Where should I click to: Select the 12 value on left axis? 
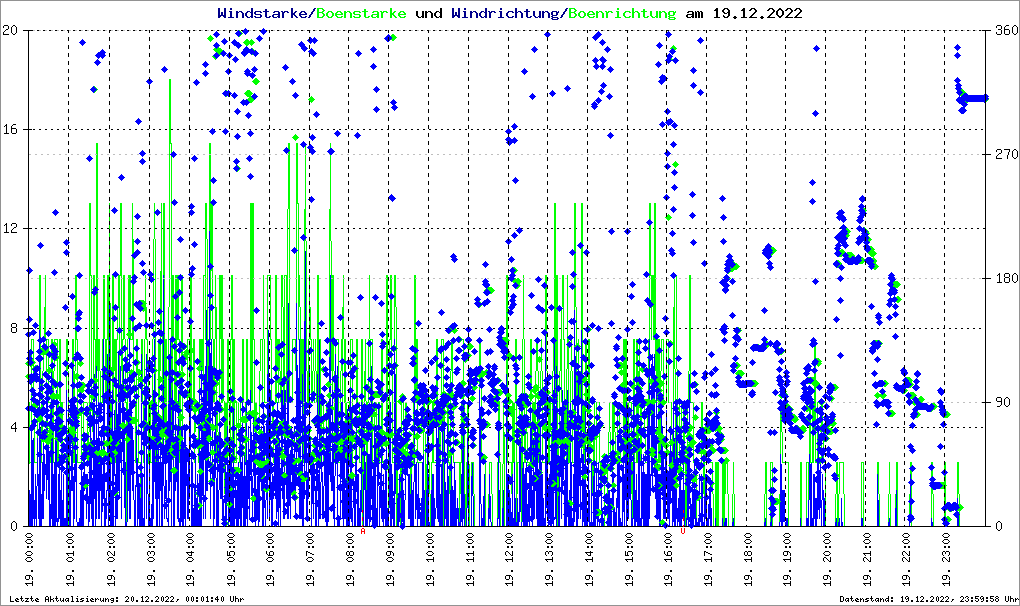click(13, 229)
